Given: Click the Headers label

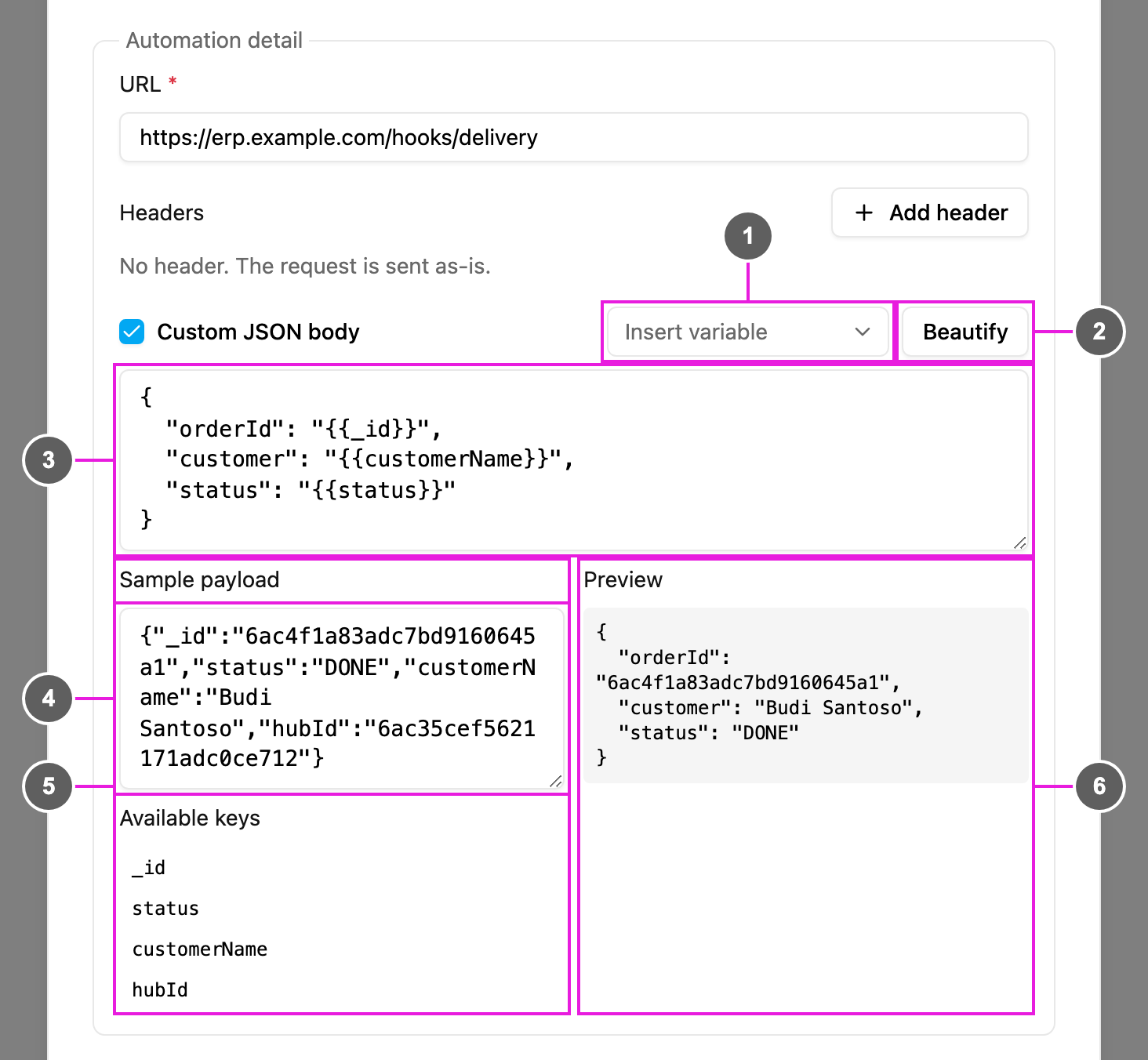Looking at the screenshot, I should point(162,212).
